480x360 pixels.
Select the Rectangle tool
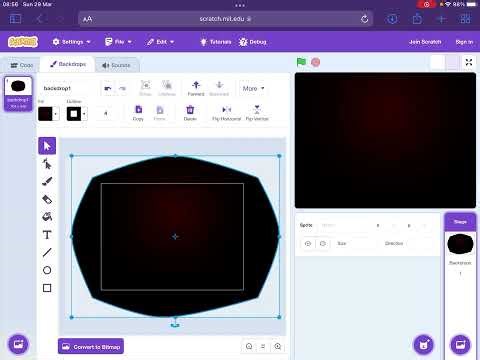click(47, 288)
